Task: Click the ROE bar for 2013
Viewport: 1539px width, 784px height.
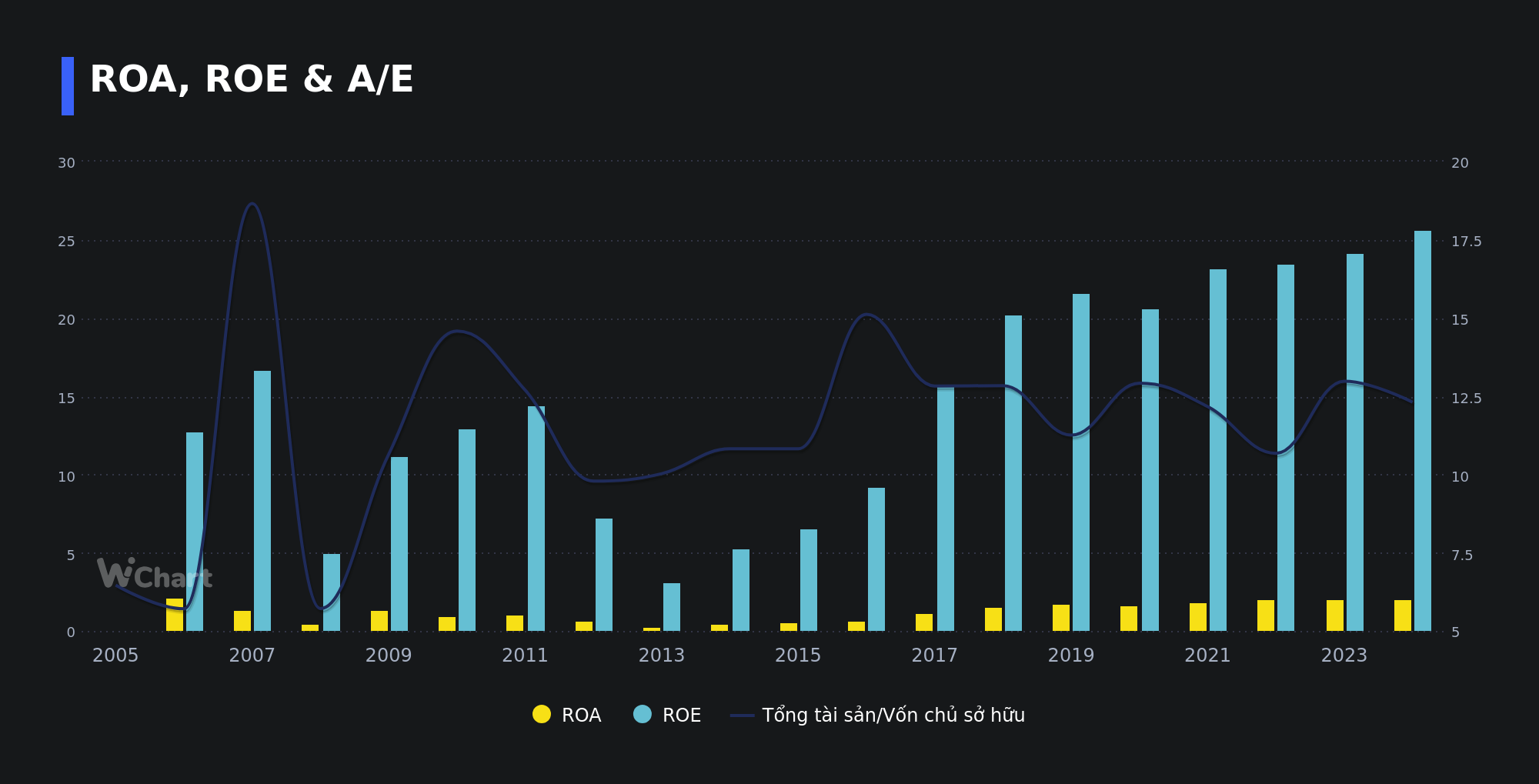Action: pos(672,607)
